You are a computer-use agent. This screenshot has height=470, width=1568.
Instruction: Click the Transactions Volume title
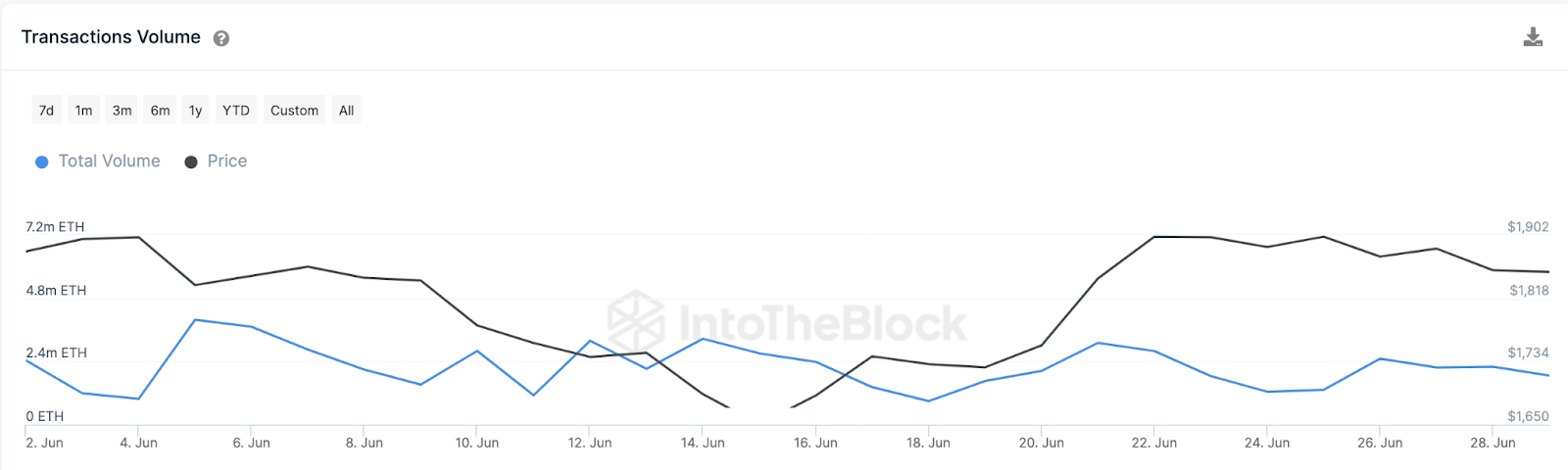[111, 37]
